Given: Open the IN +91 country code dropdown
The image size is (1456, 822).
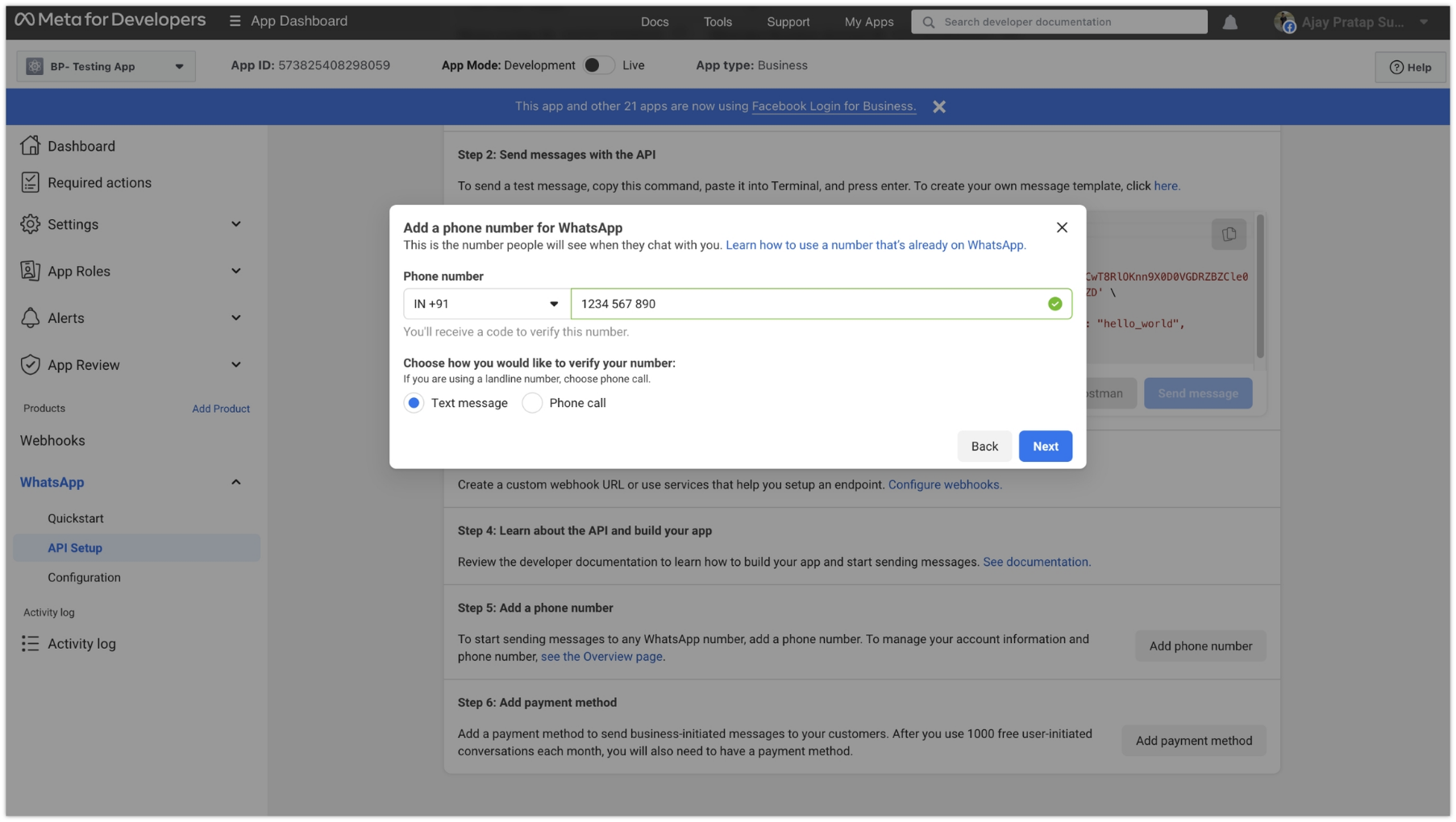Looking at the screenshot, I should pyautogui.click(x=487, y=304).
